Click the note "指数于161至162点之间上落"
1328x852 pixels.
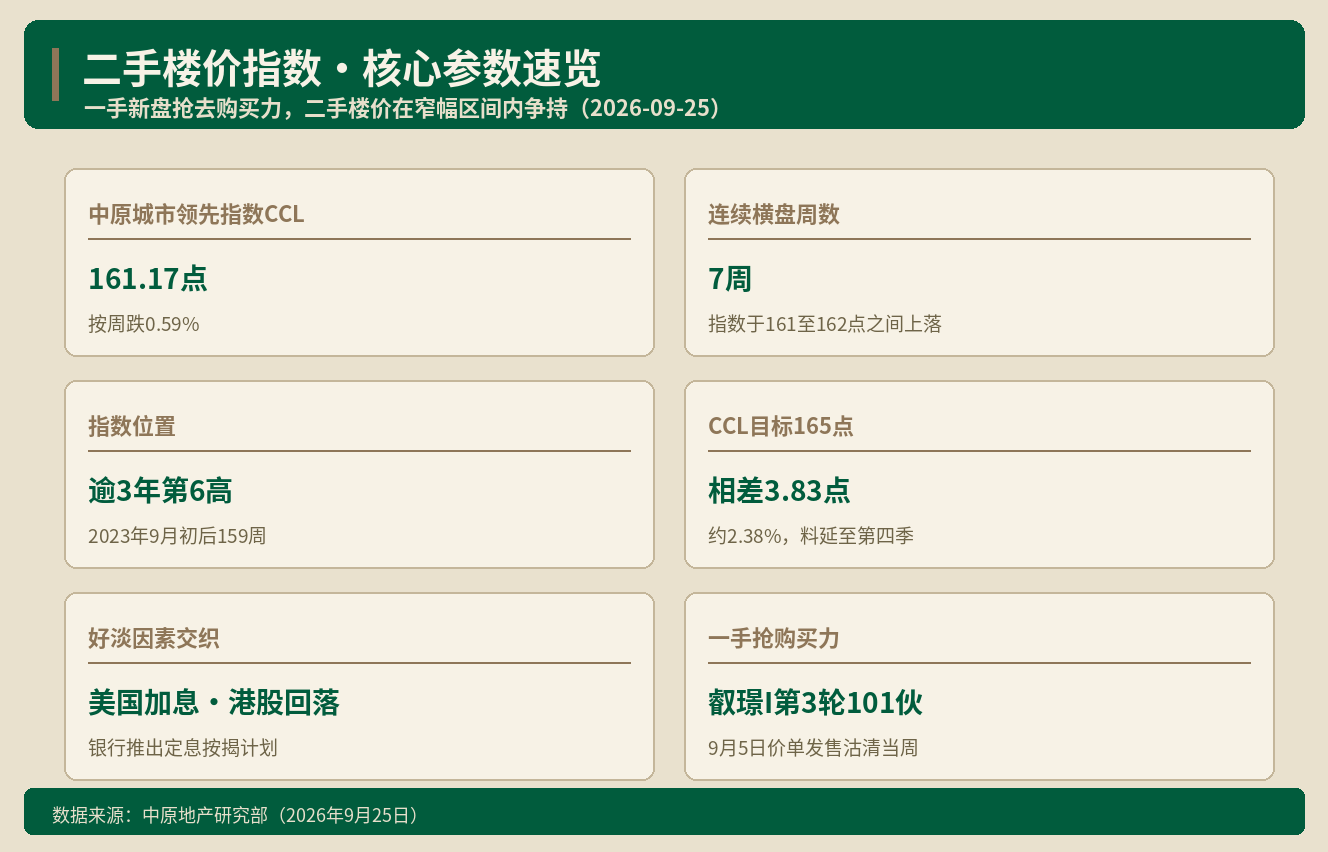tap(825, 324)
